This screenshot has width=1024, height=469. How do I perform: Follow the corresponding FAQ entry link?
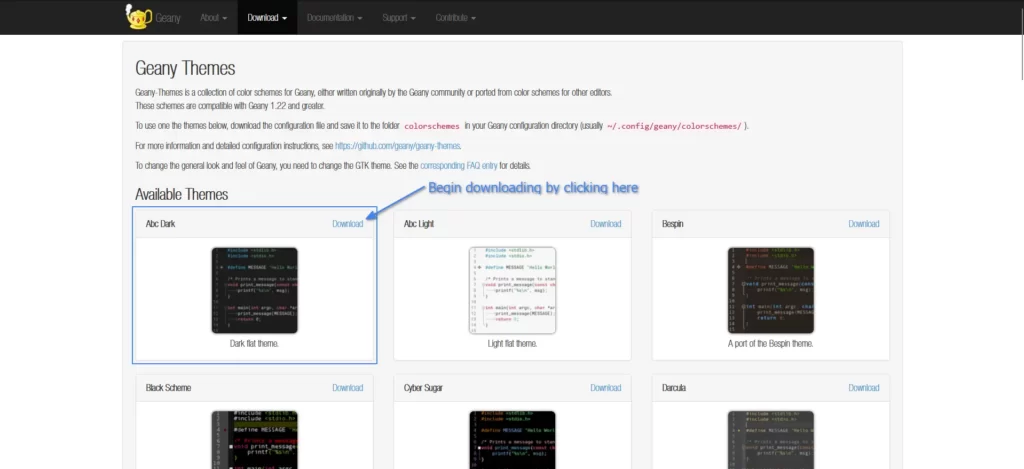tap(459, 166)
